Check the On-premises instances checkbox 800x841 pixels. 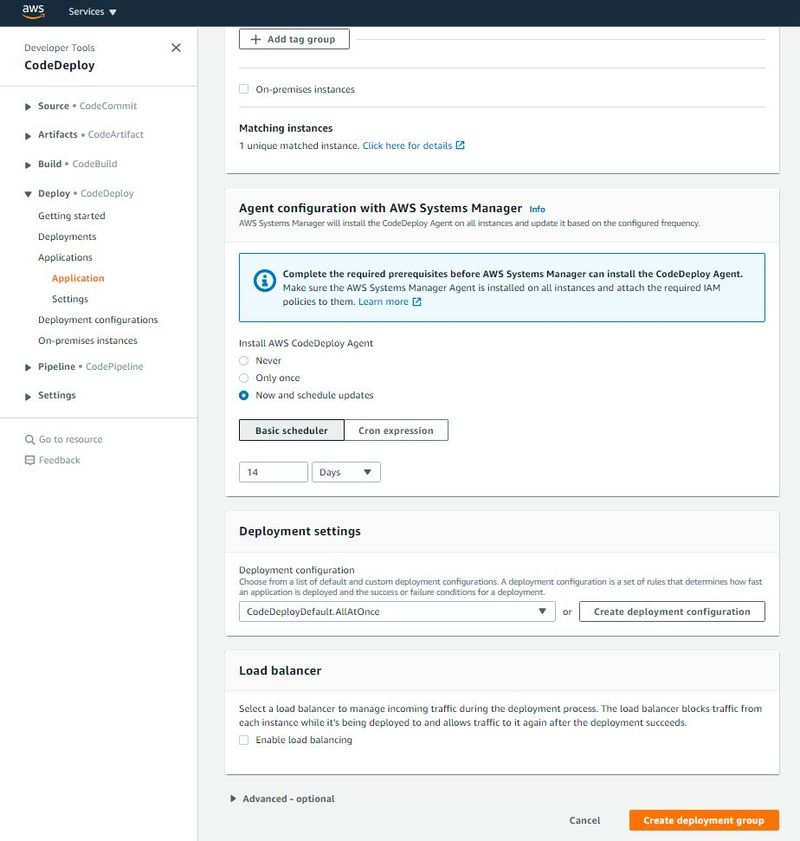tap(244, 89)
